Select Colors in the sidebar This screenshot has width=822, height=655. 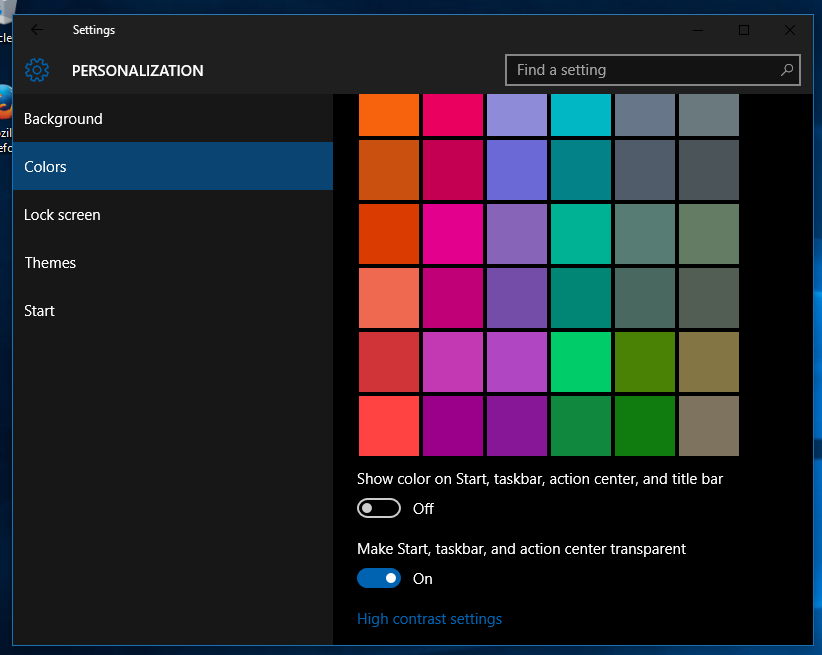point(43,166)
